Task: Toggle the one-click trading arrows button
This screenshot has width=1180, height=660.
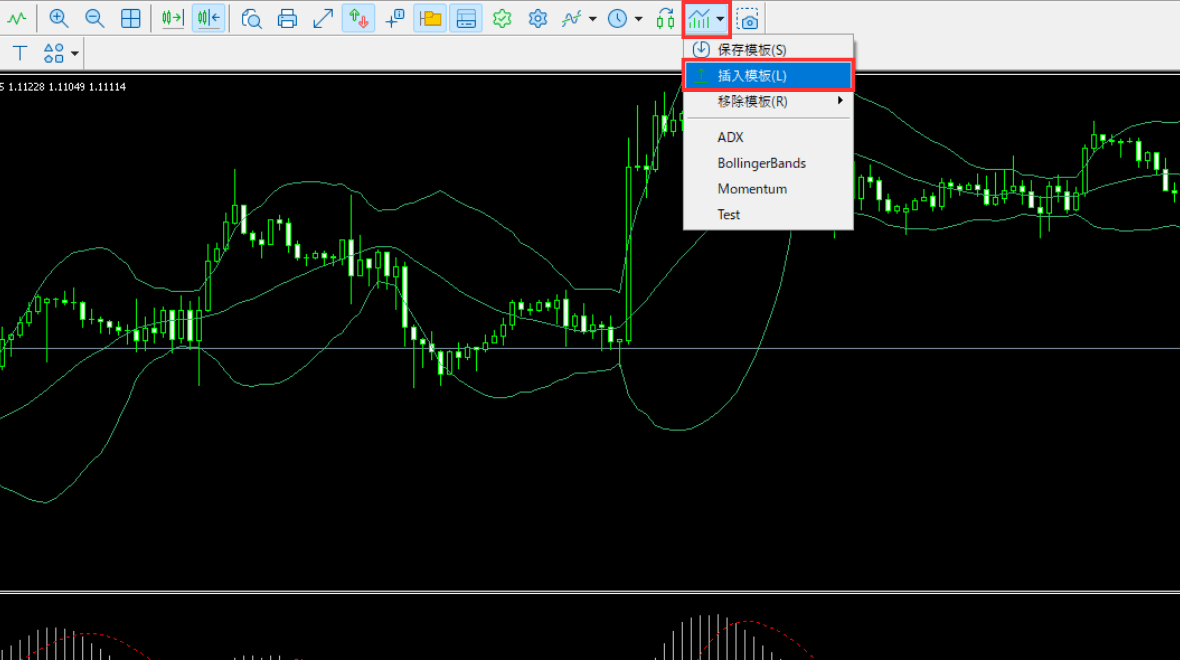Action: [358, 18]
